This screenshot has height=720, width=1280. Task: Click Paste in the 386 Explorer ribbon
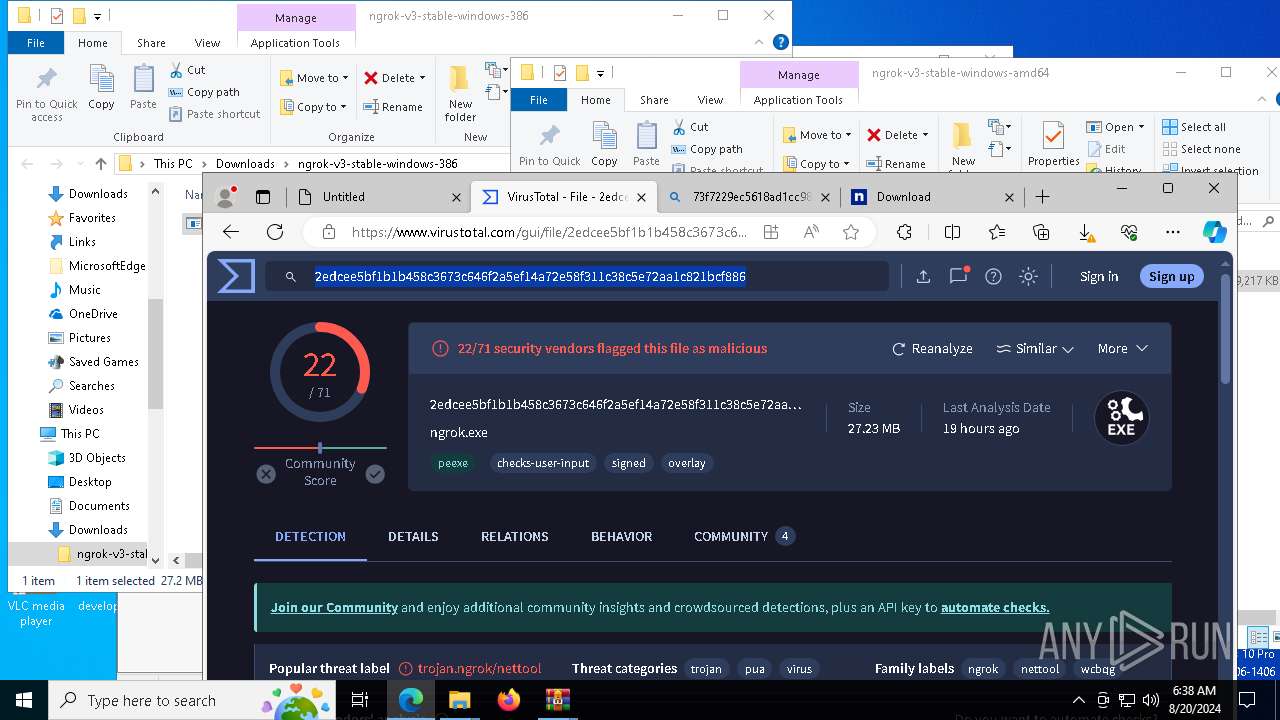[x=143, y=88]
